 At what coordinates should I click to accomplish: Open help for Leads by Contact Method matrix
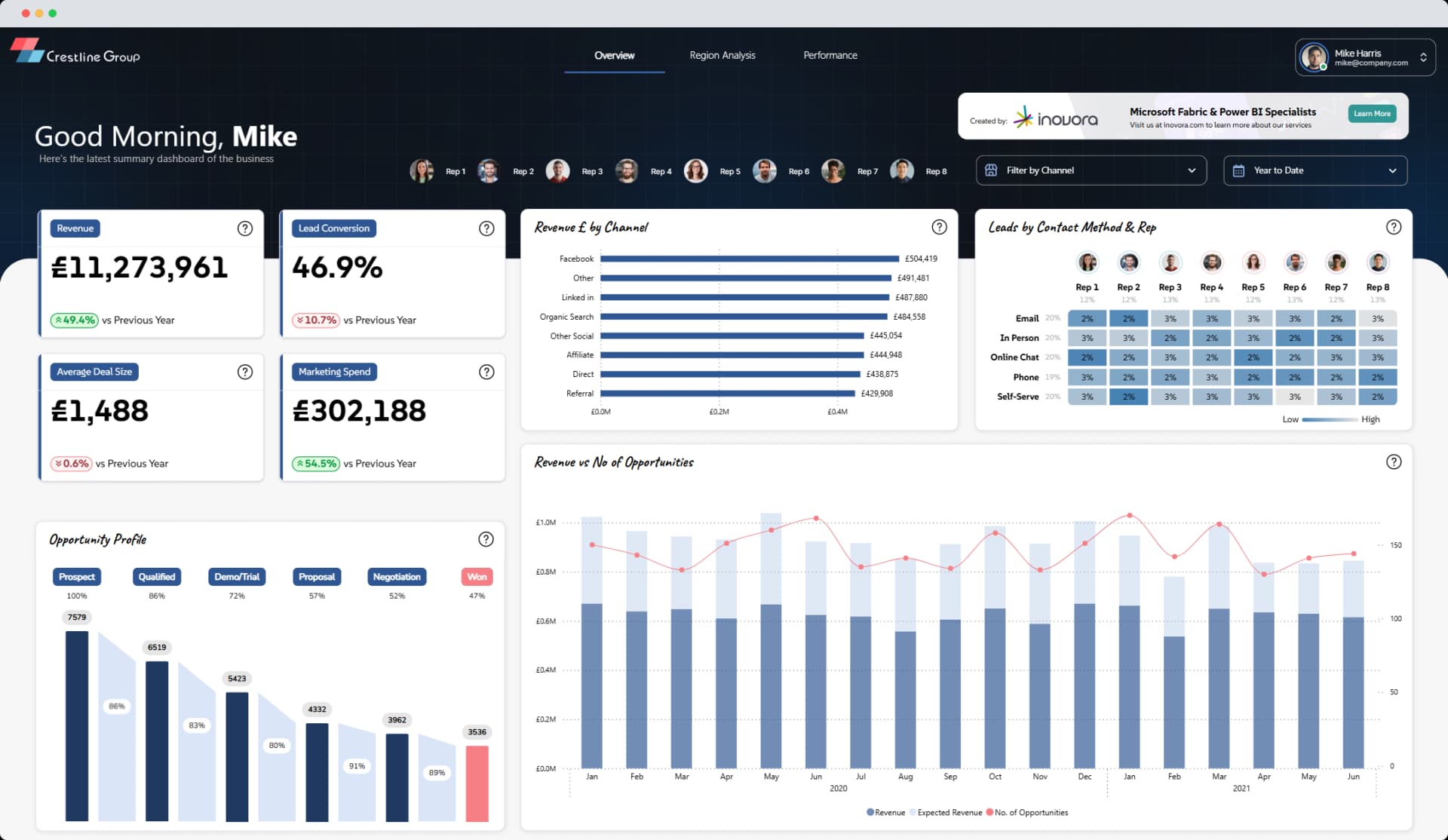coord(1394,226)
